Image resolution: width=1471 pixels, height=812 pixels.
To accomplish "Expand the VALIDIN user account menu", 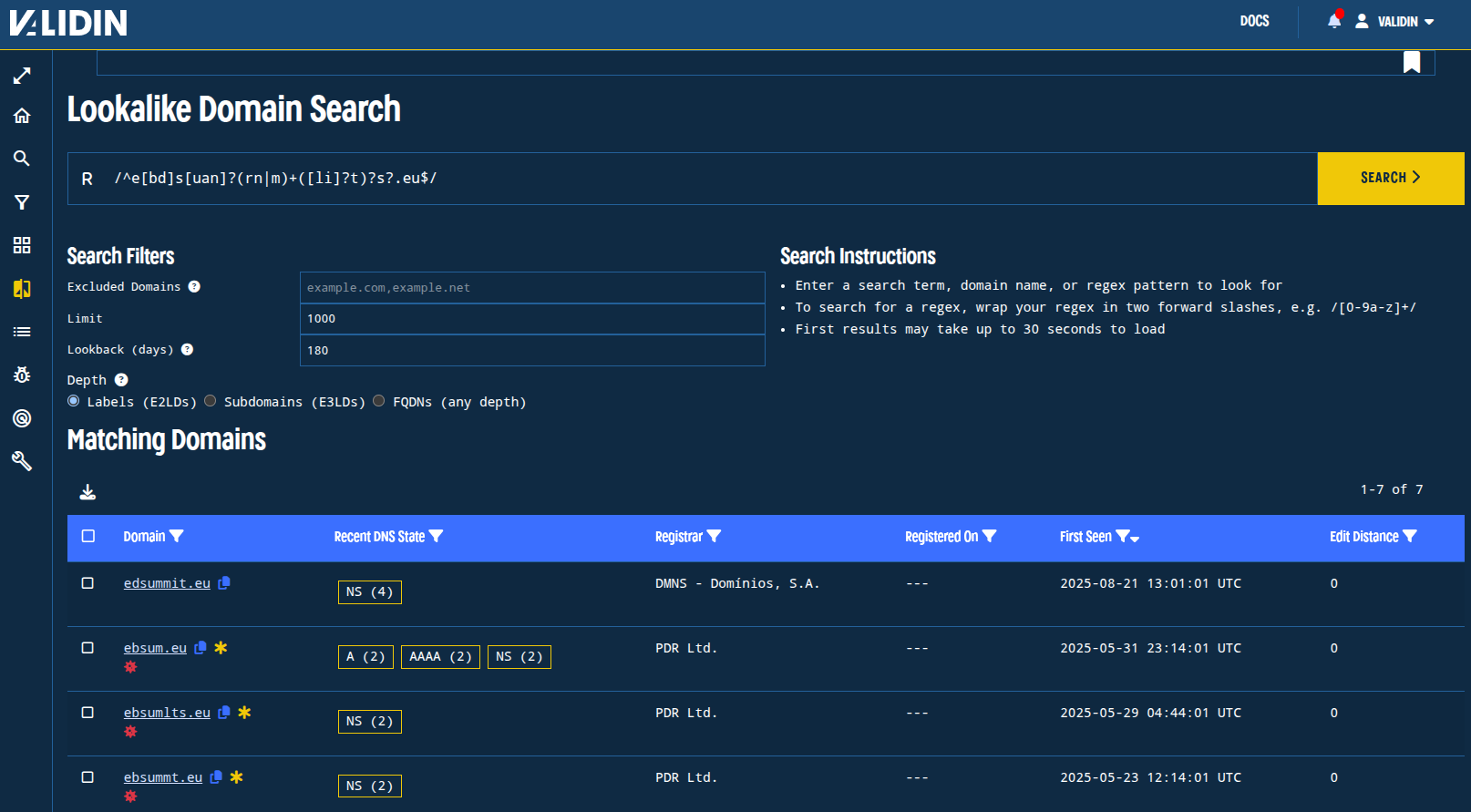I will click(x=1395, y=21).
